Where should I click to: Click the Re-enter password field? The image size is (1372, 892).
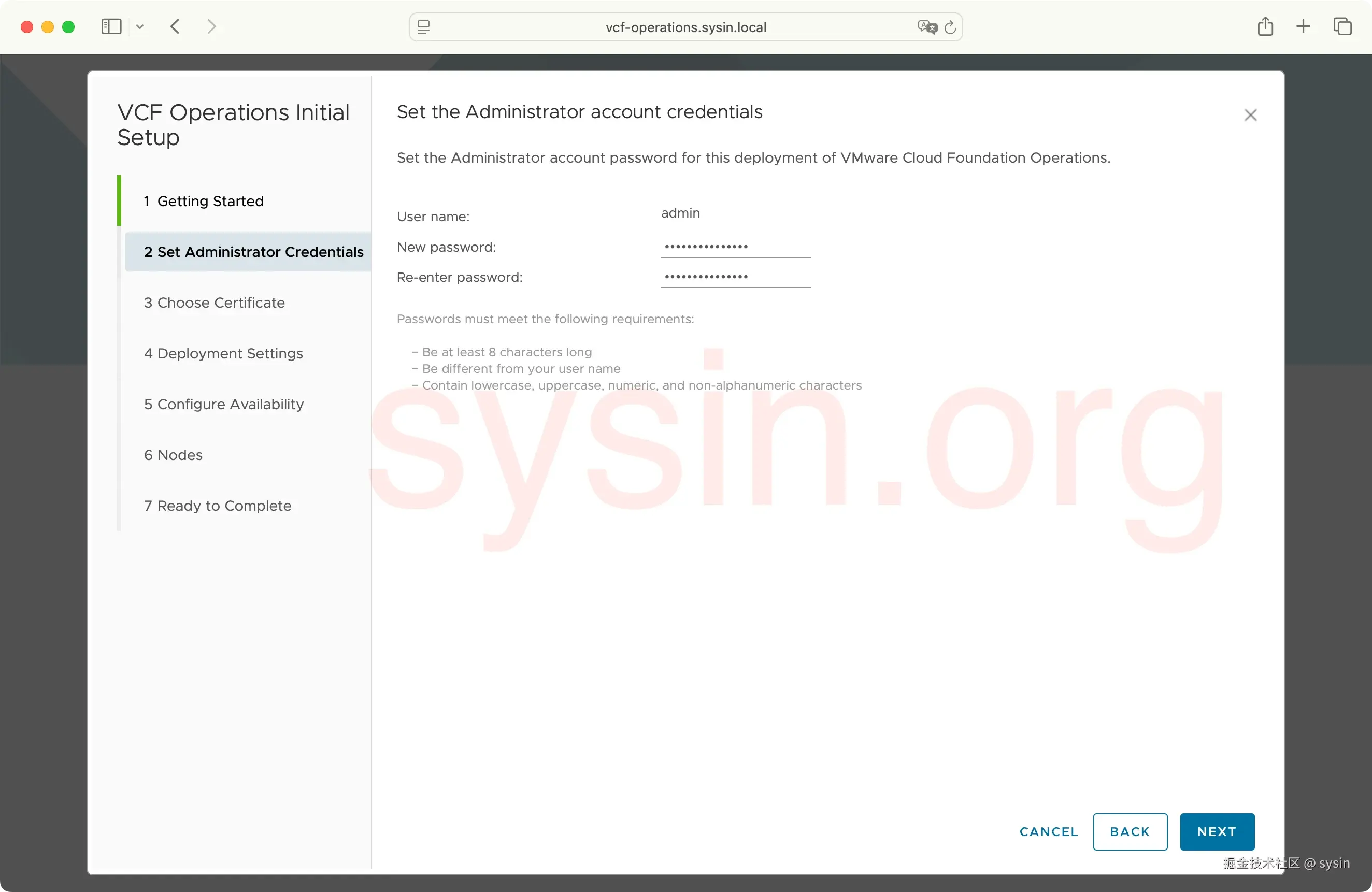[736, 277]
